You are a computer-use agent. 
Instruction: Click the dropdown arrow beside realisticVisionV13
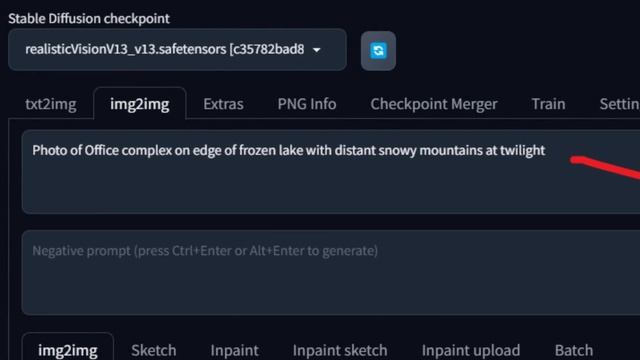(x=317, y=50)
